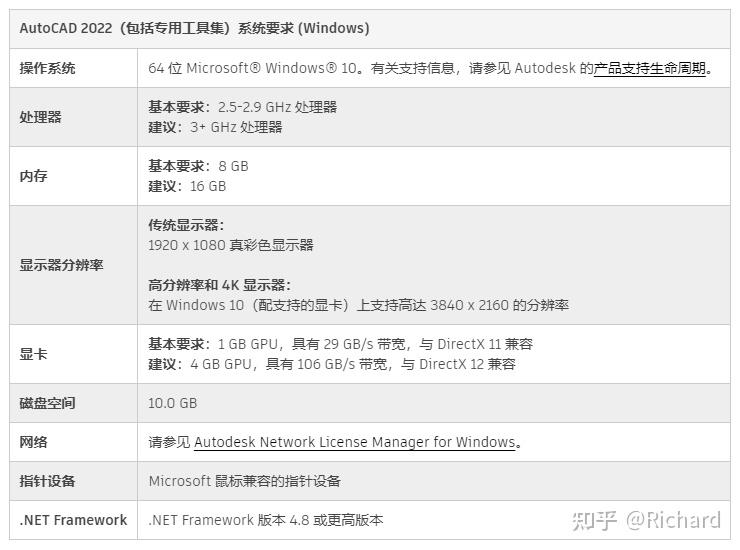Select the 磁盘空间 row label

(47, 403)
